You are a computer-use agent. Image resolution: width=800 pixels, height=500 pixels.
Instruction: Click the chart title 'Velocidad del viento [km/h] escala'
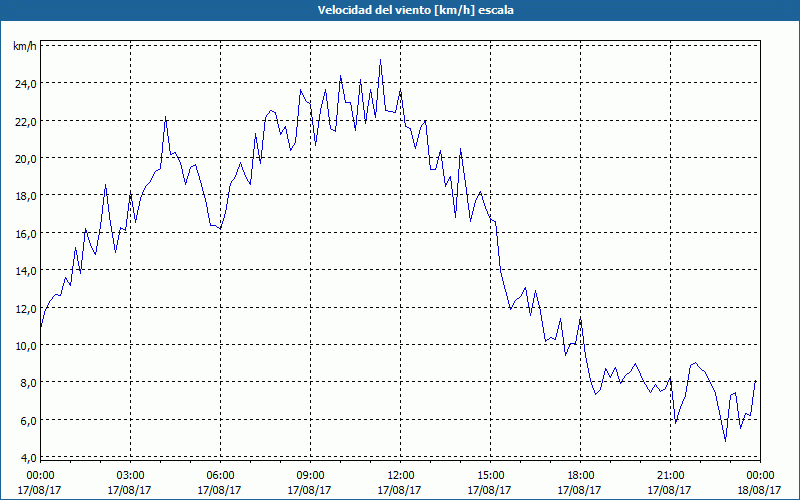[415, 10]
